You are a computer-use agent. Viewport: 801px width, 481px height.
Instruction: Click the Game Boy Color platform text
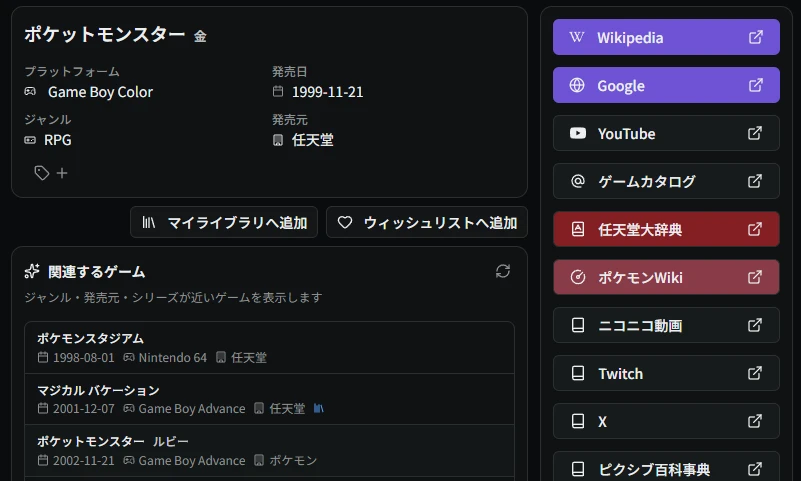coord(100,92)
